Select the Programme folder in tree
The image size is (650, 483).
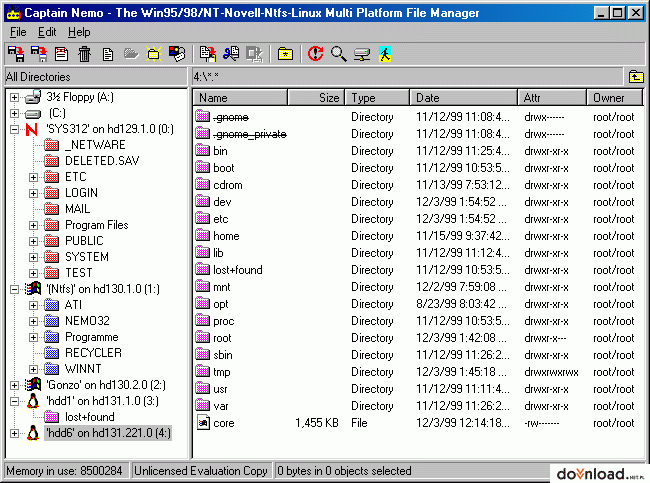pos(92,337)
